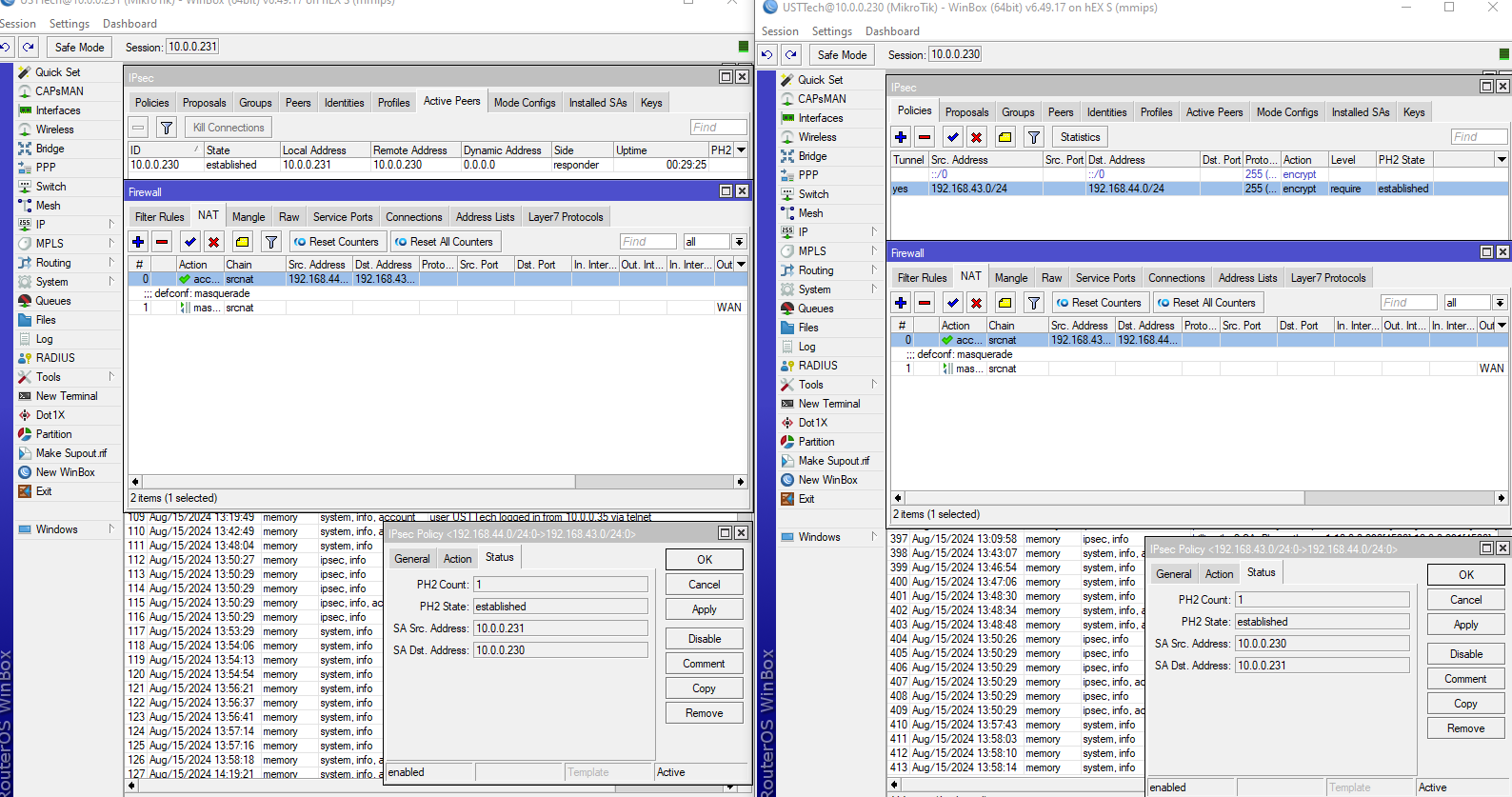
Task: Expand IP submenu in left WinBox sidebar
Action: (111, 225)
